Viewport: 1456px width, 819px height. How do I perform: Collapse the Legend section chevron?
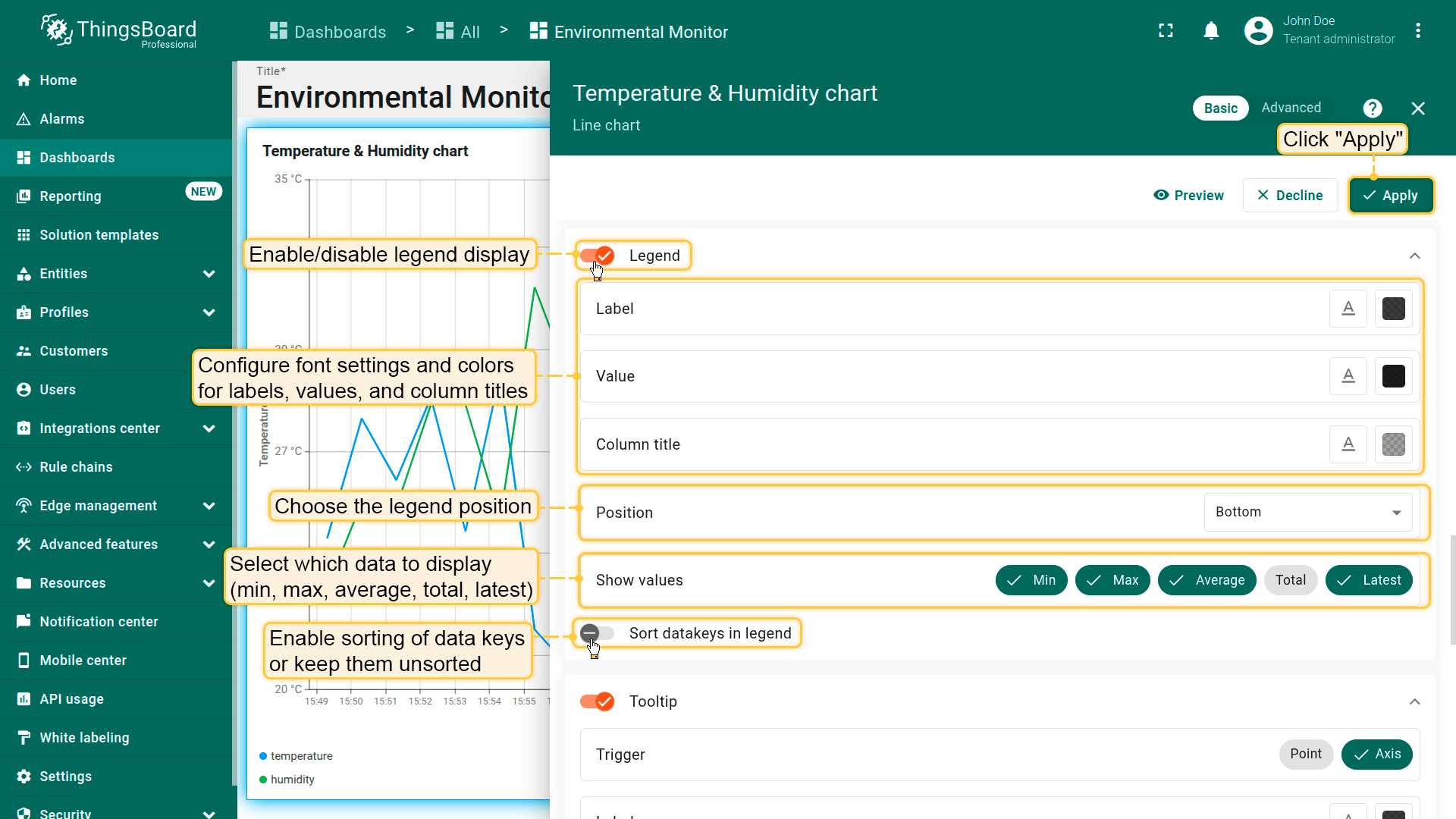pyautogui.click(x=1414, y=256)
